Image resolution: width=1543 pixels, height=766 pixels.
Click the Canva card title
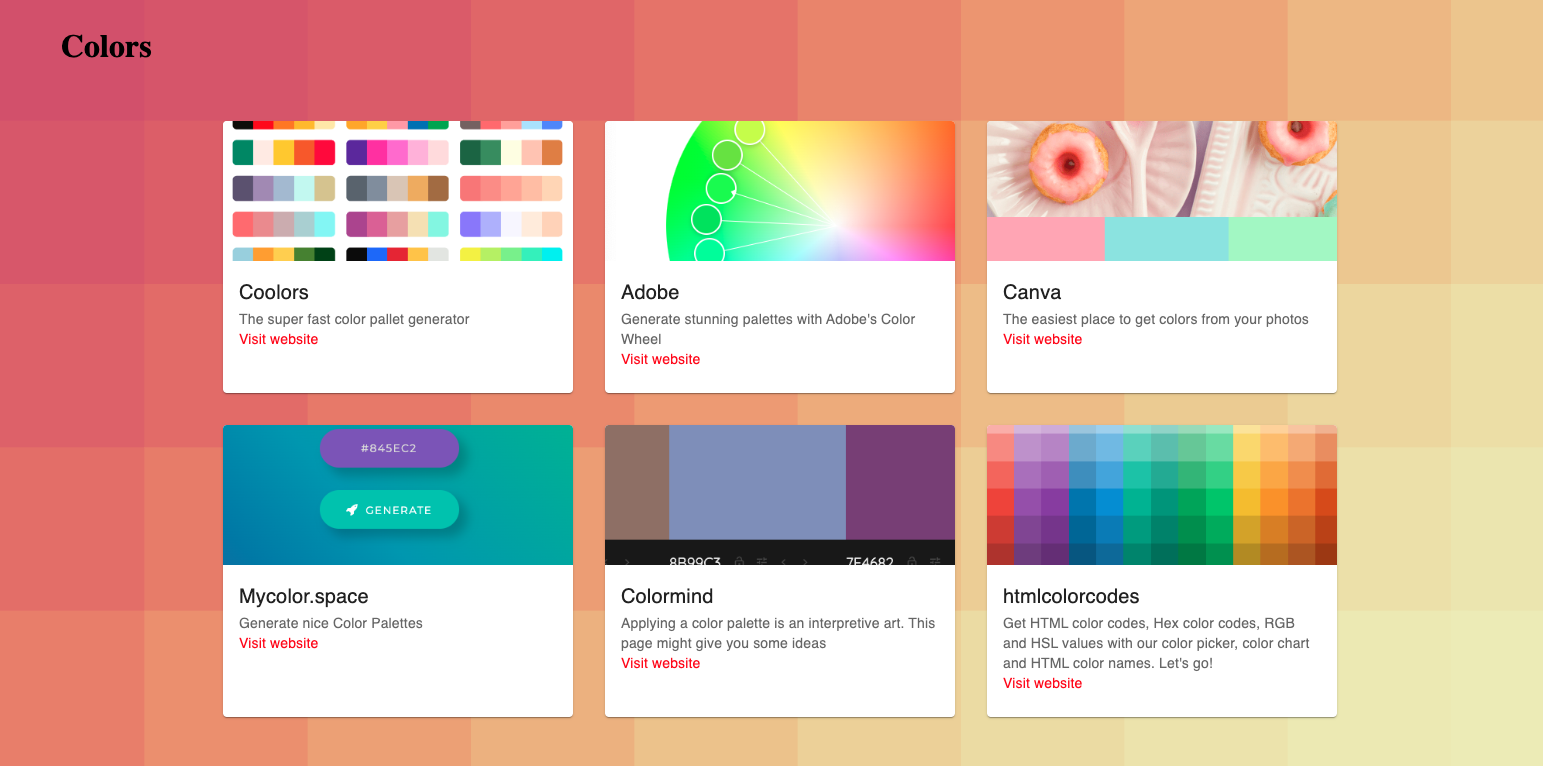tap(1032, 292)
